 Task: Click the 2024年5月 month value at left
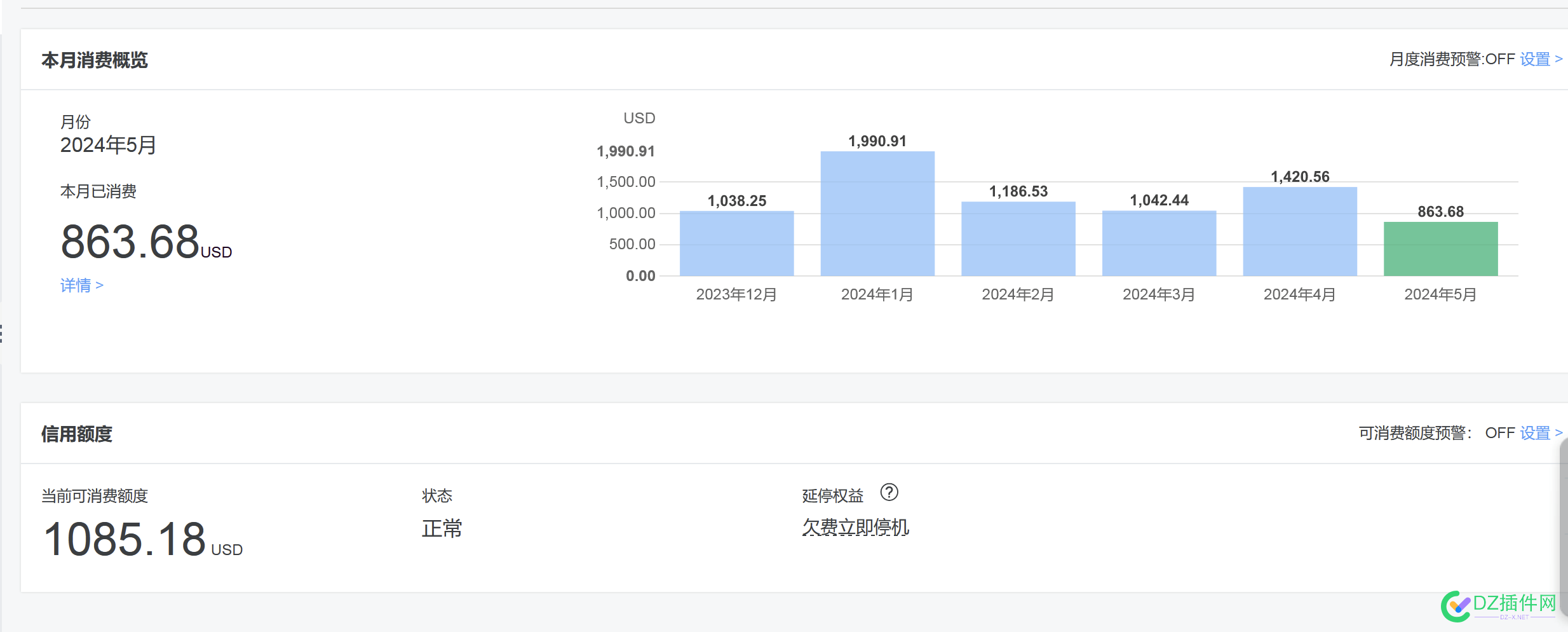tap(109, 145)
